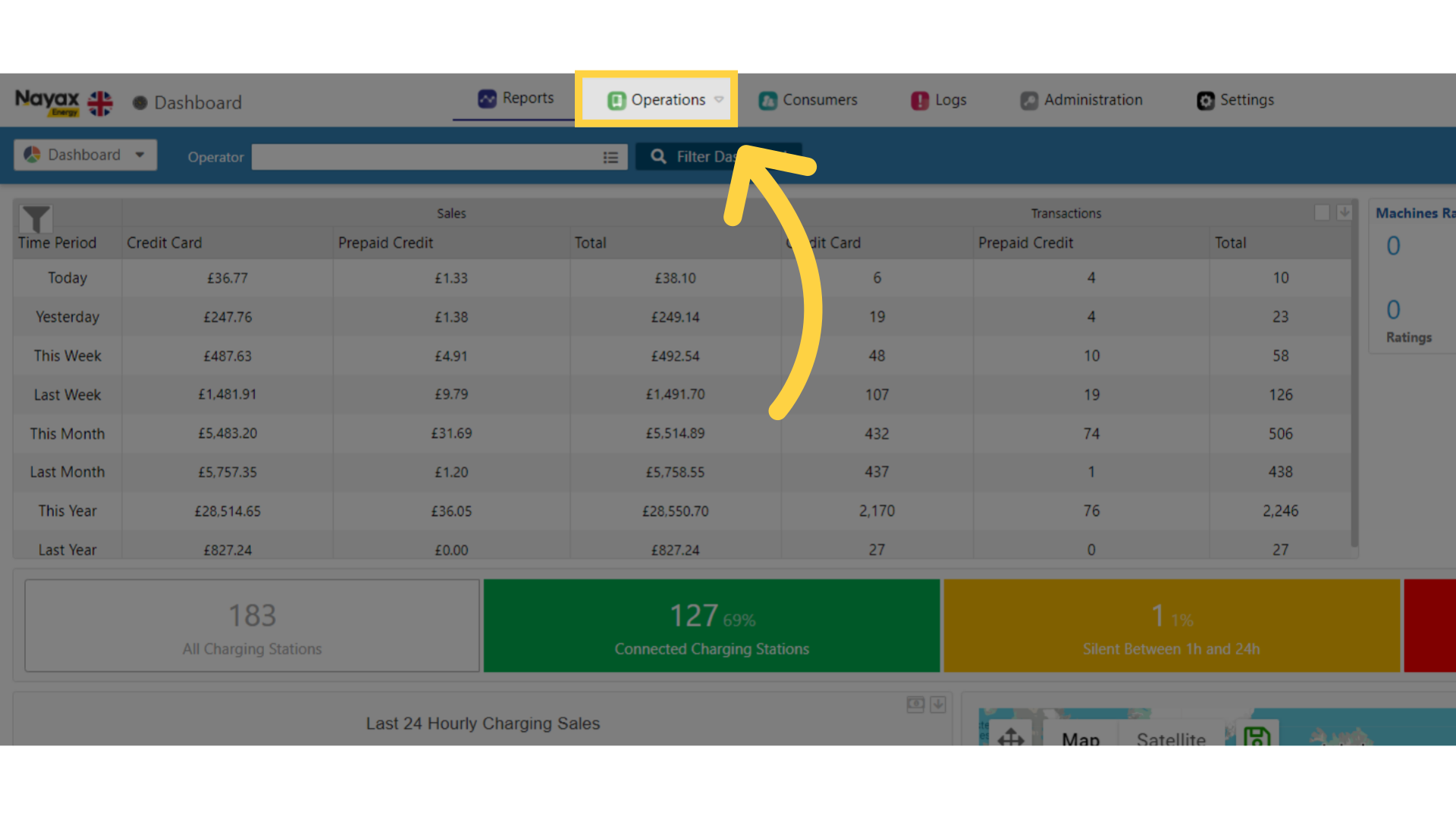
Task: Click the screenshot icon in the Hourly Charging Sales panel
Action: [915, 704]
